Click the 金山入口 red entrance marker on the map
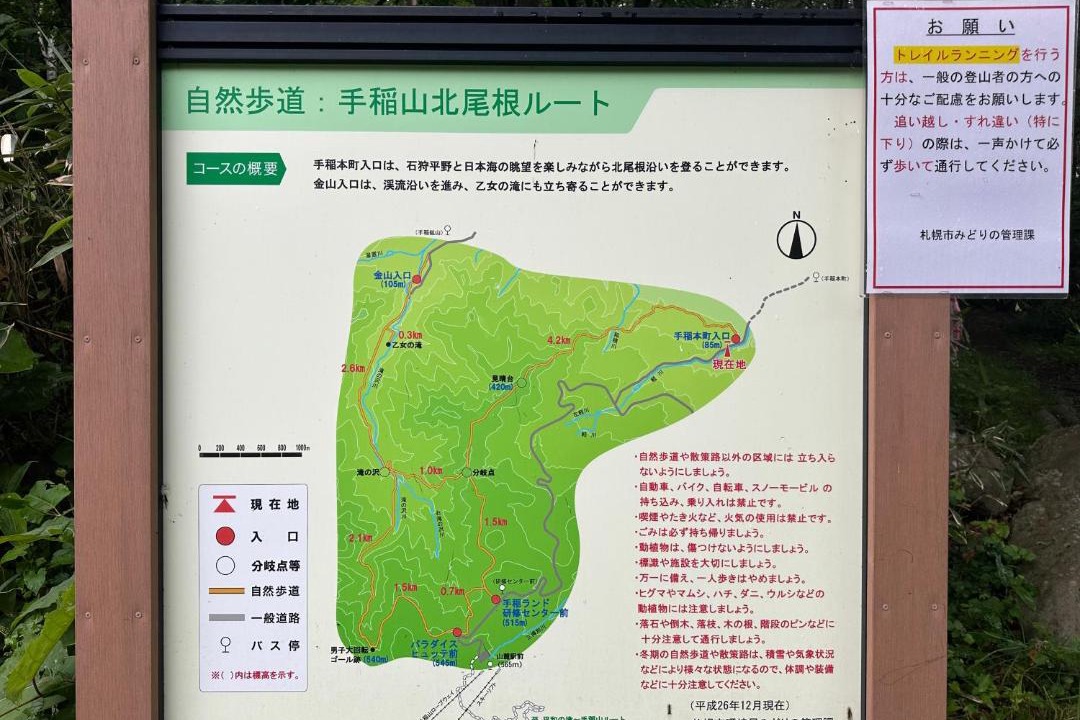Screen dimensions: 1080x720 417,280
